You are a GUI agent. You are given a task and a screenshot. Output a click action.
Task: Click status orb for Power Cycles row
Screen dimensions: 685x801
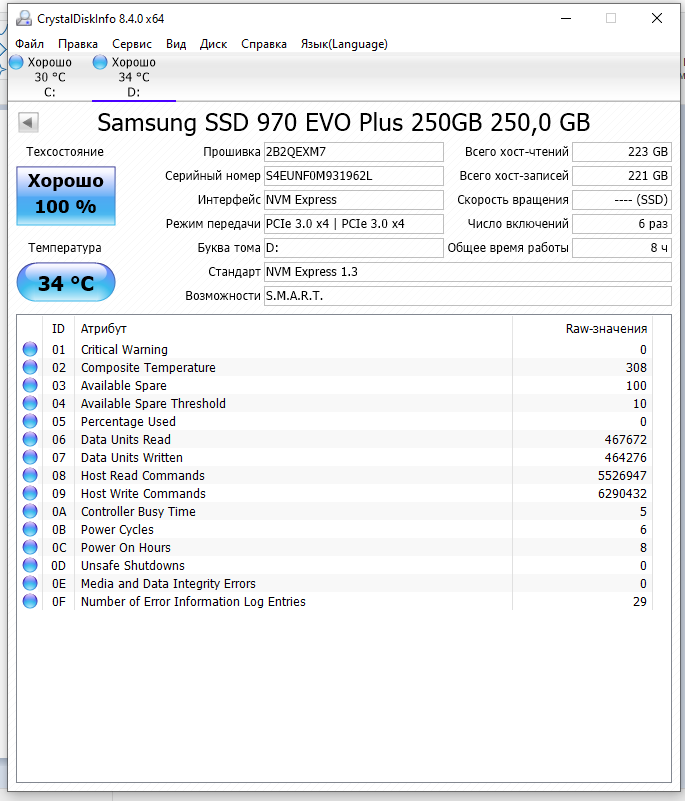pyautogui.click(x=30, y=529)
